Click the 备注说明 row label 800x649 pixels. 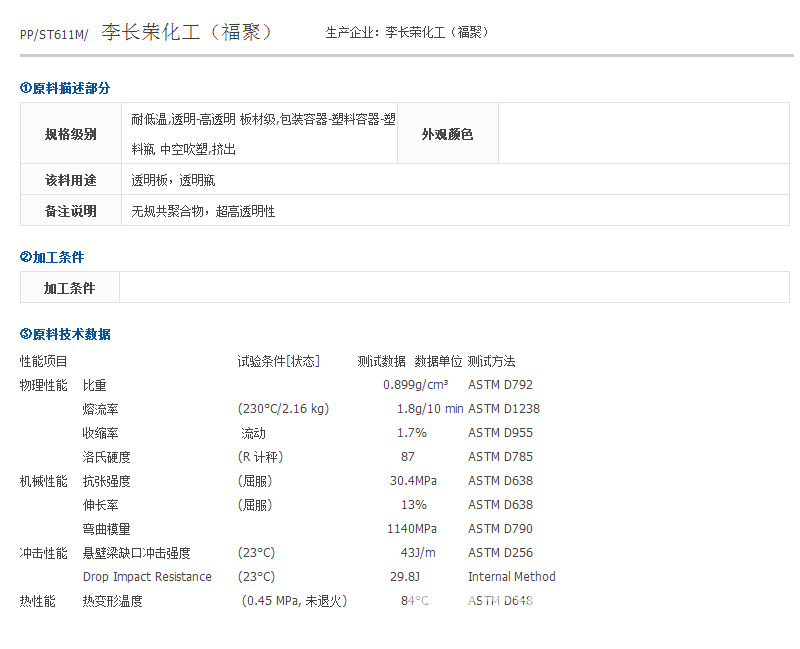(71, 211)
